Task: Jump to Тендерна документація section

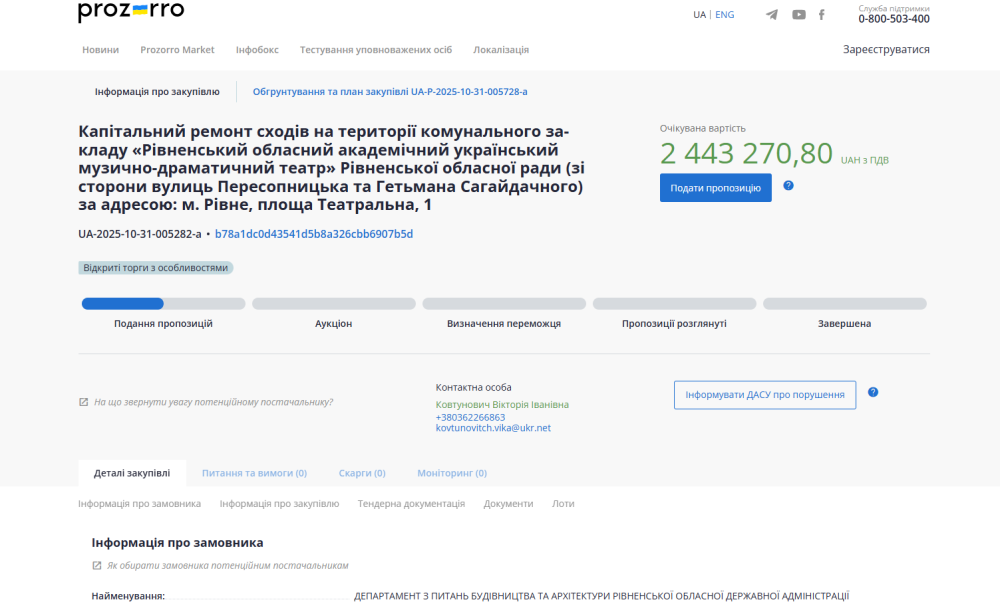Action: (x=411, y=504)
